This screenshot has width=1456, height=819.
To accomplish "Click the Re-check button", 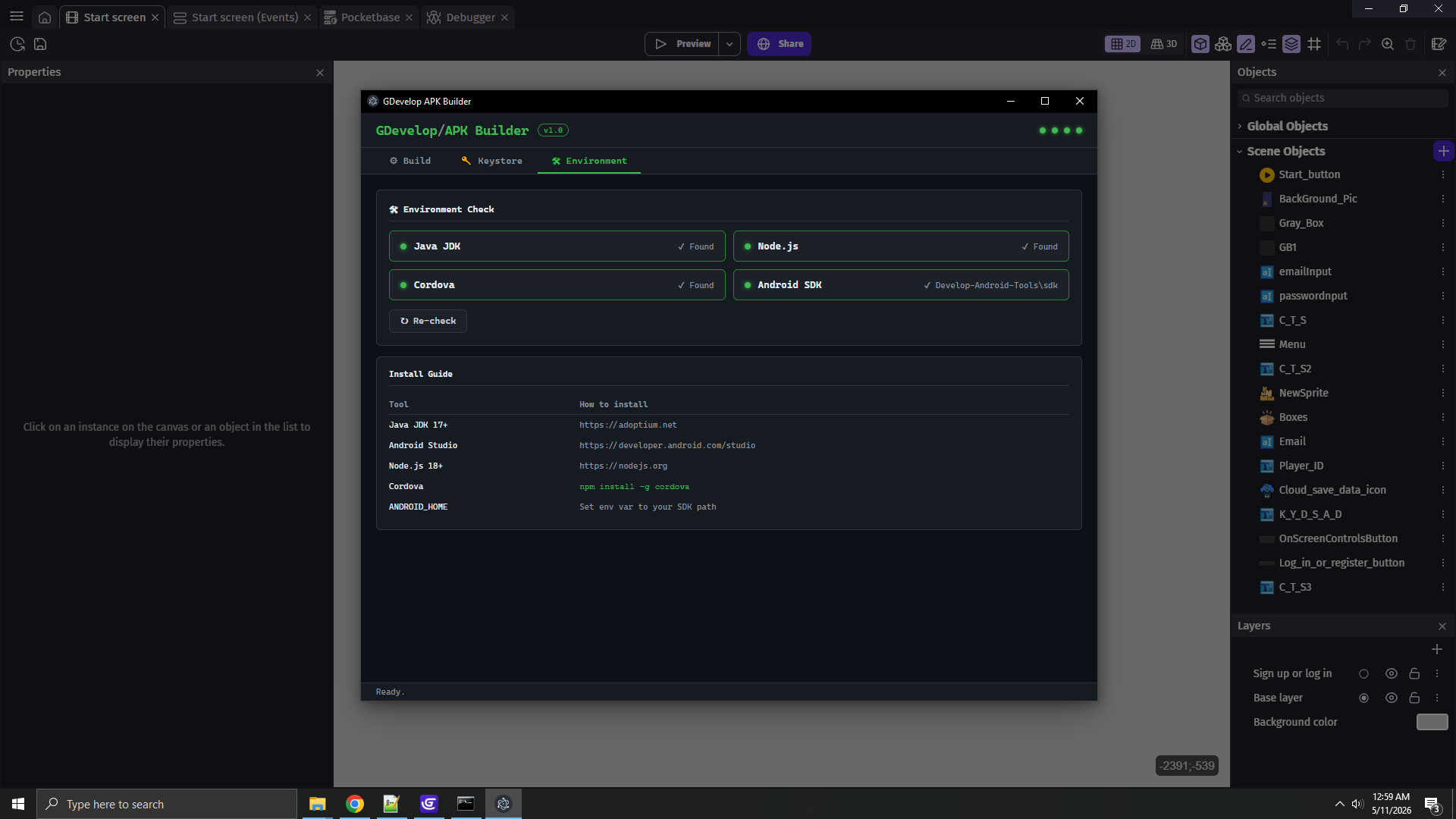I will [x=428, y=321].
